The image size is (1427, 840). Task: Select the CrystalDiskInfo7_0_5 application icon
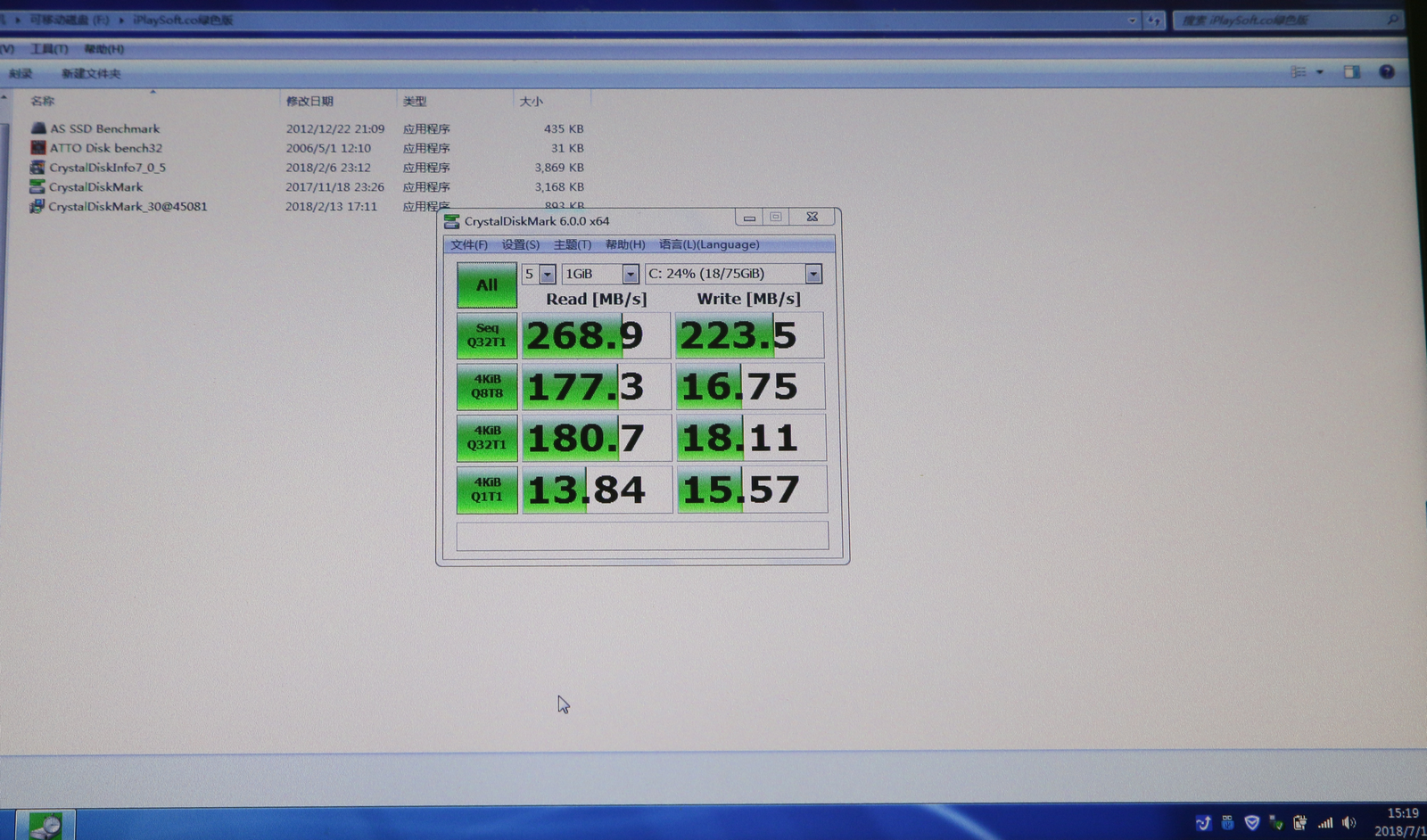click(37, 168)
